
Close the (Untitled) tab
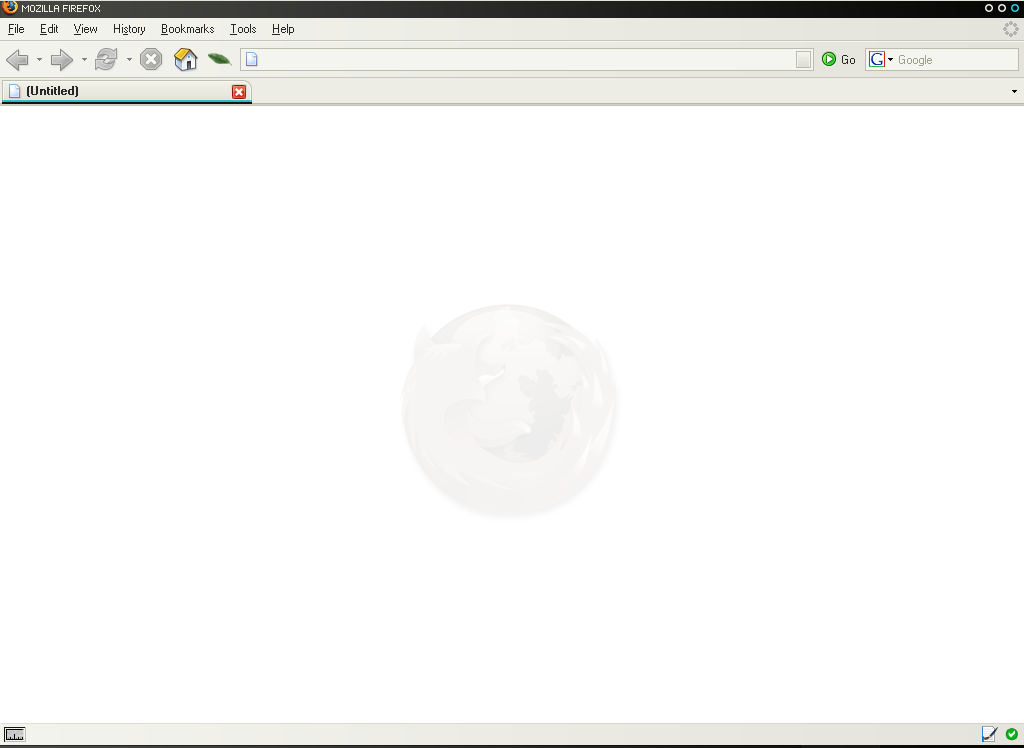coord(239,92)
